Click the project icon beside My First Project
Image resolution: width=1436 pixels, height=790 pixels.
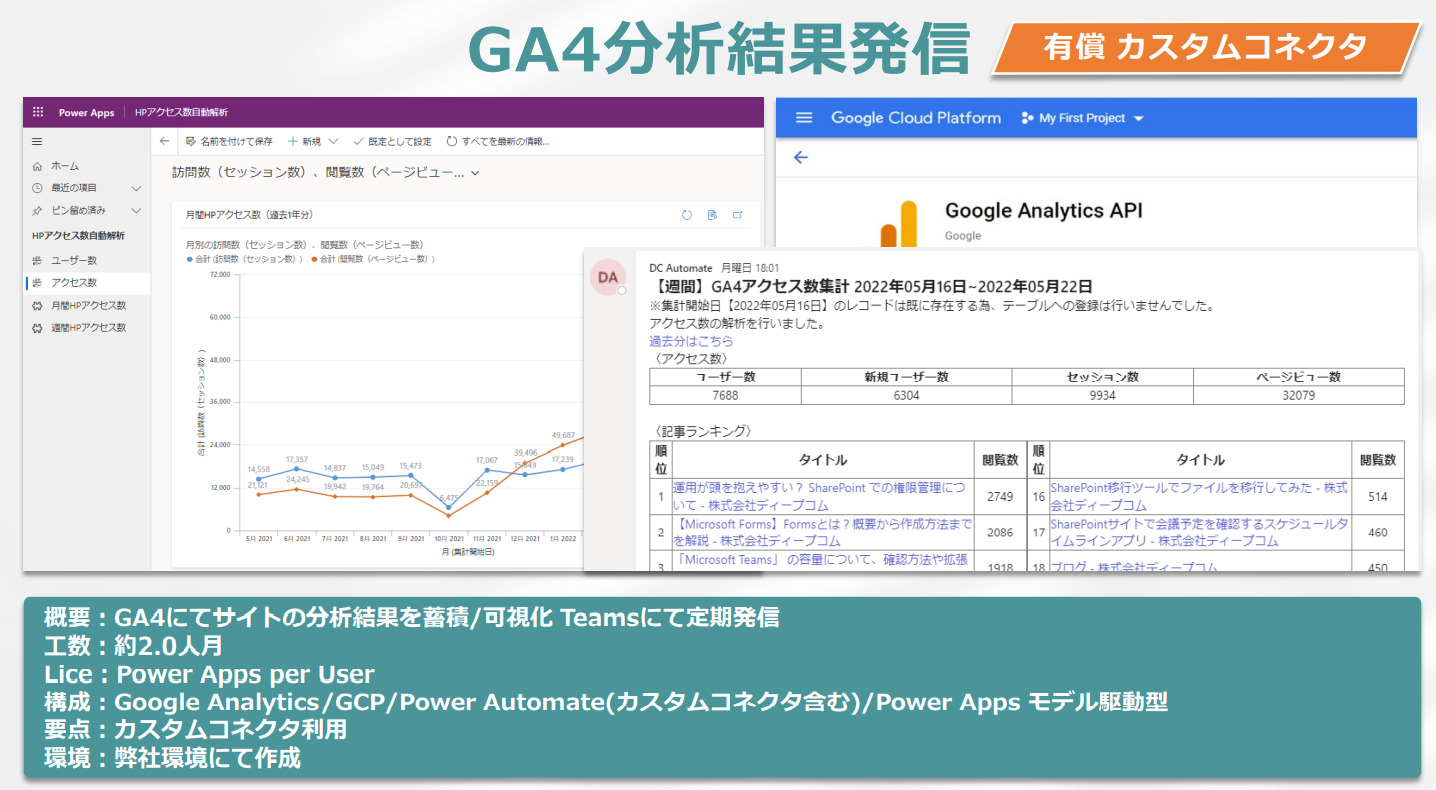pos(1027,118)
